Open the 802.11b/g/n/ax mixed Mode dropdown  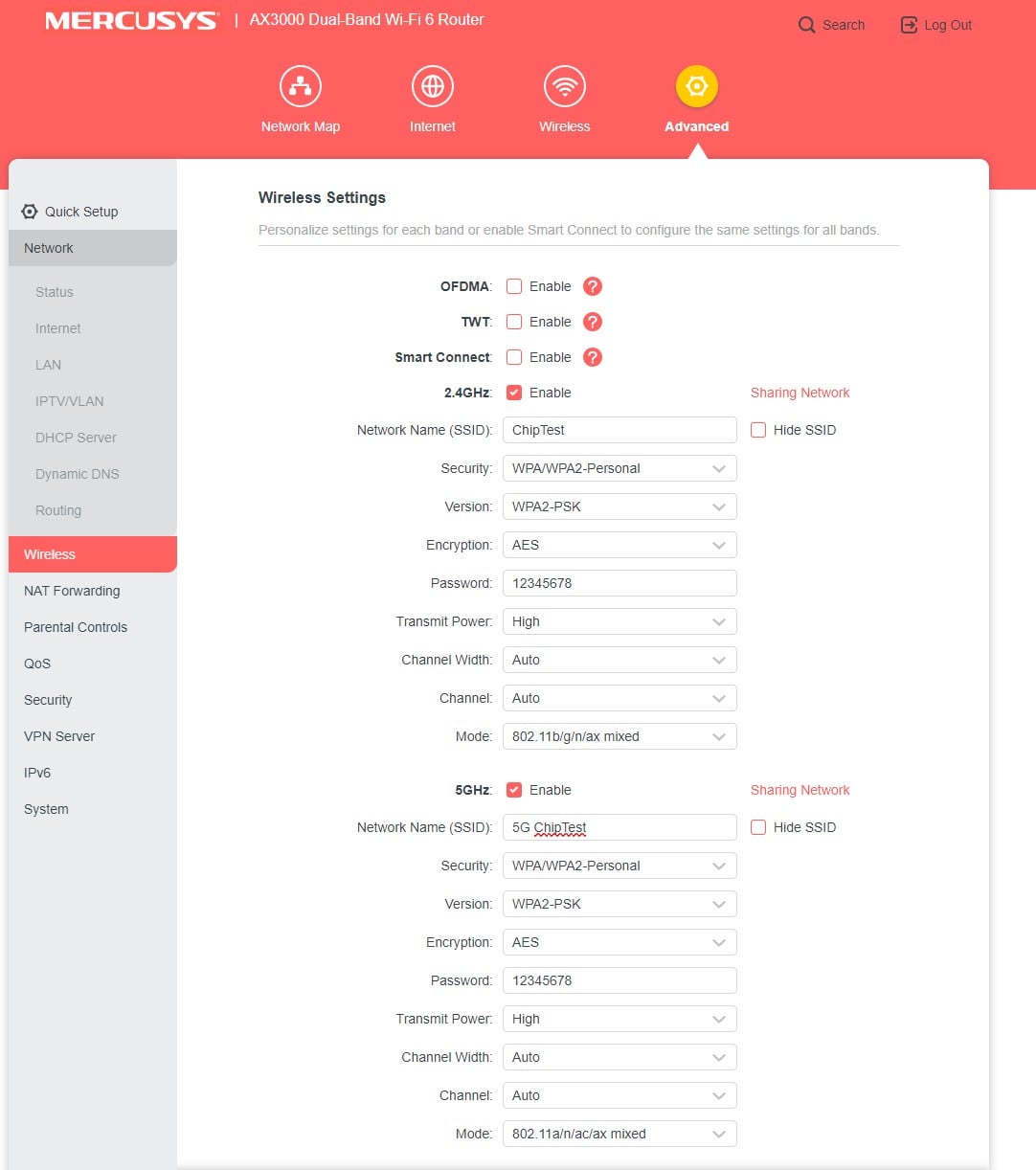(619, 736)
